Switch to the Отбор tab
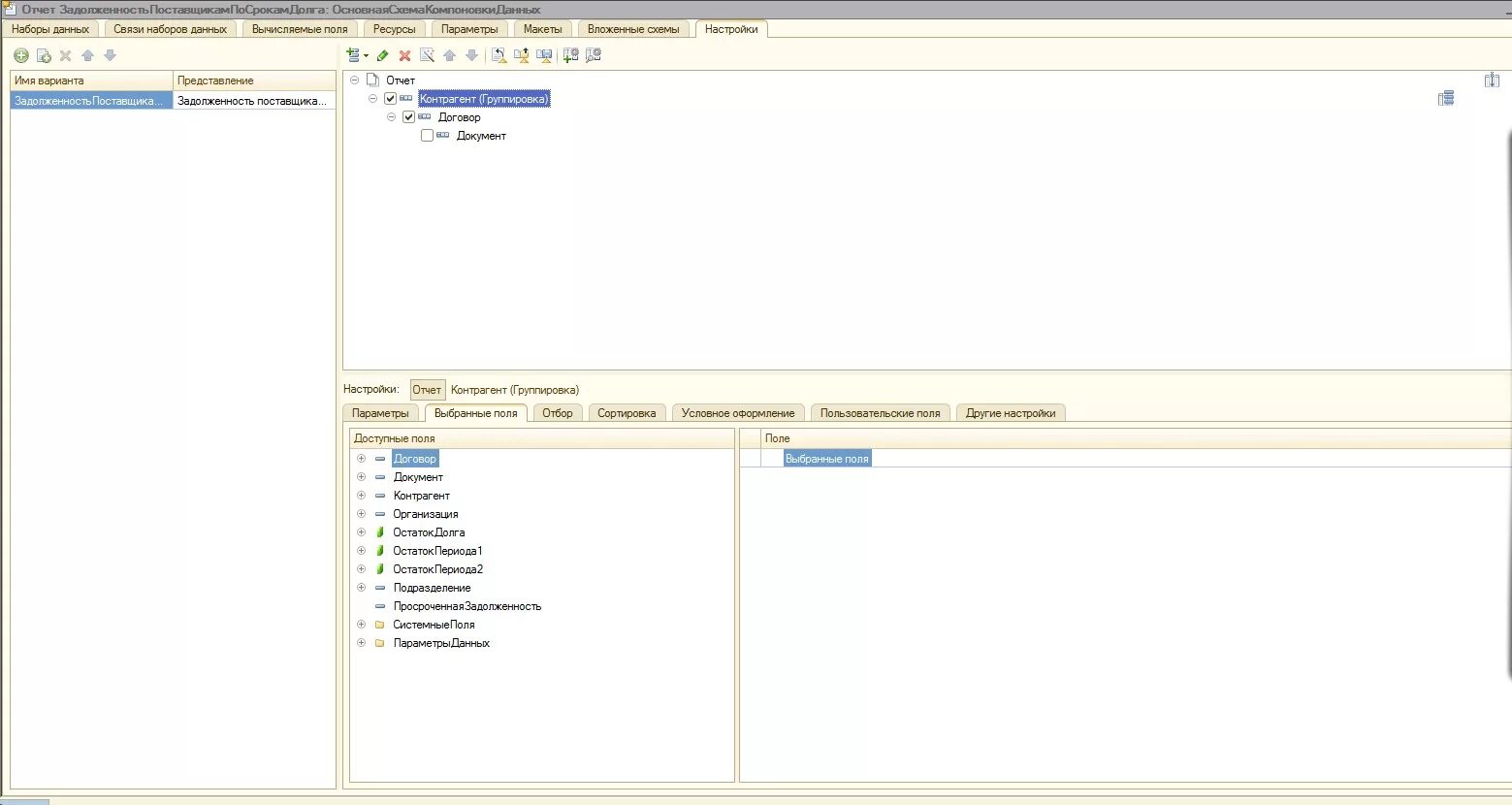 pos(558,413)
